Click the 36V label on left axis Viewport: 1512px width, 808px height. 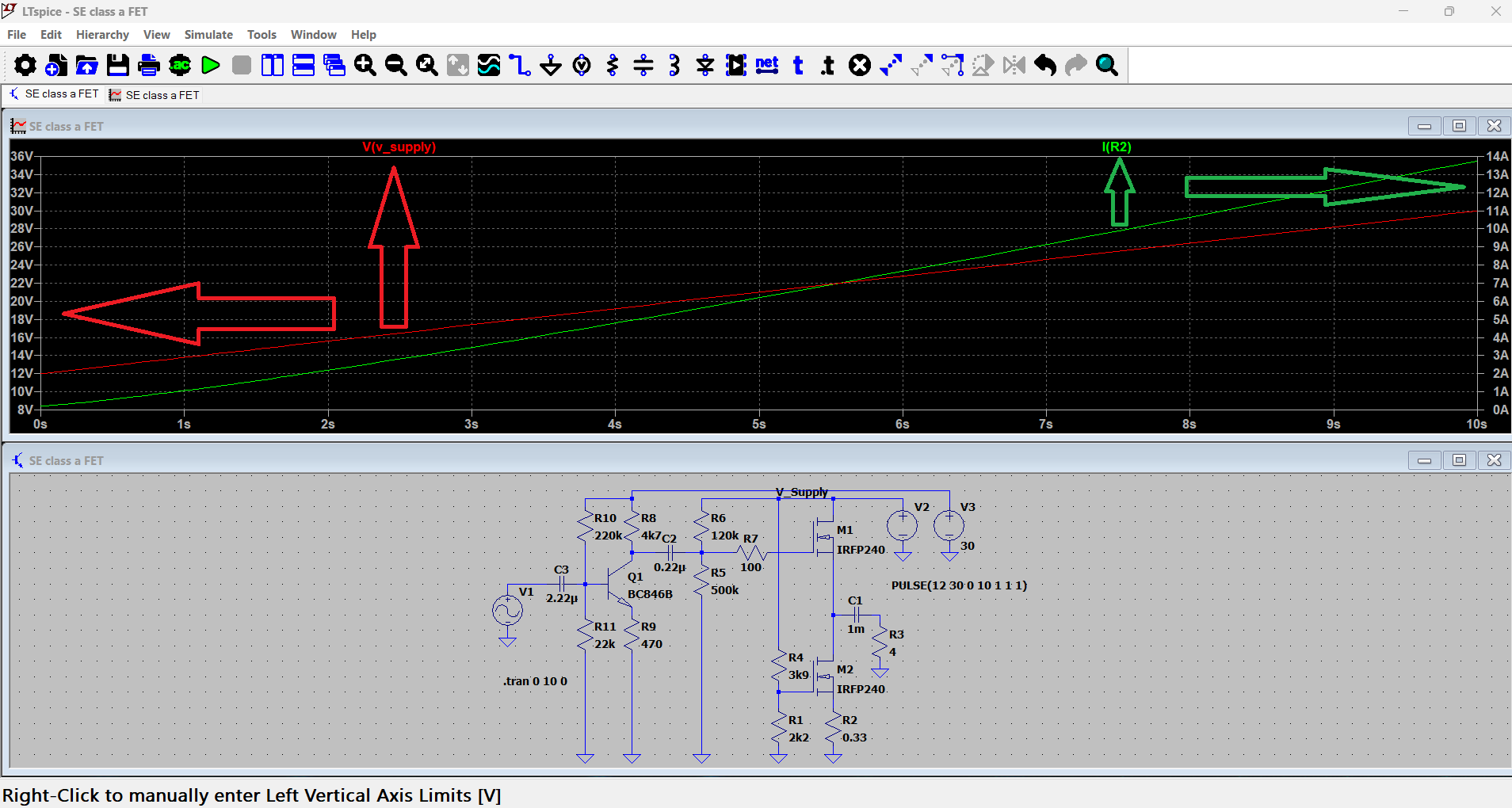[x=21, y=156]
